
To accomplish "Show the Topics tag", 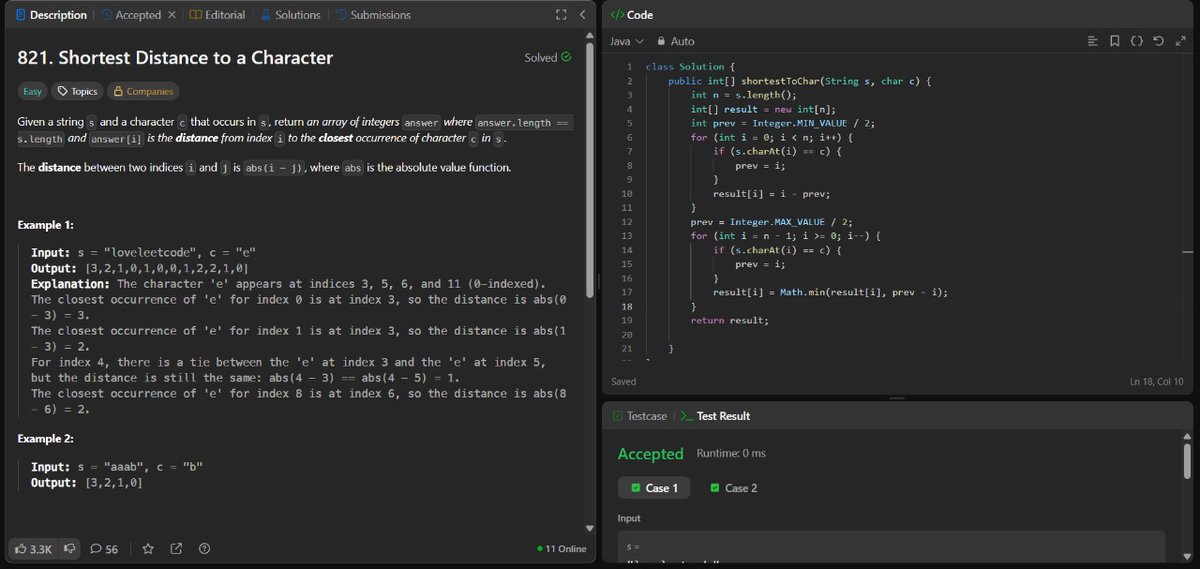I will [77, 91].
